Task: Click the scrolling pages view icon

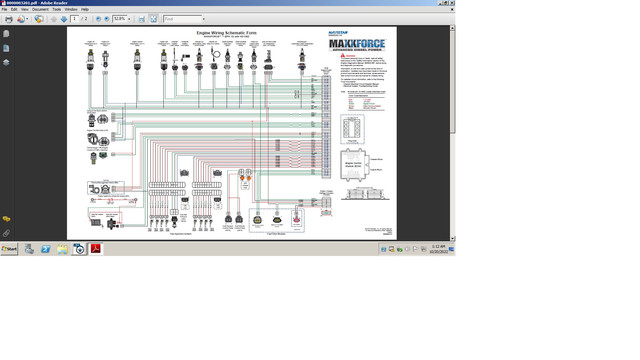Action: [x=142, y=19]
